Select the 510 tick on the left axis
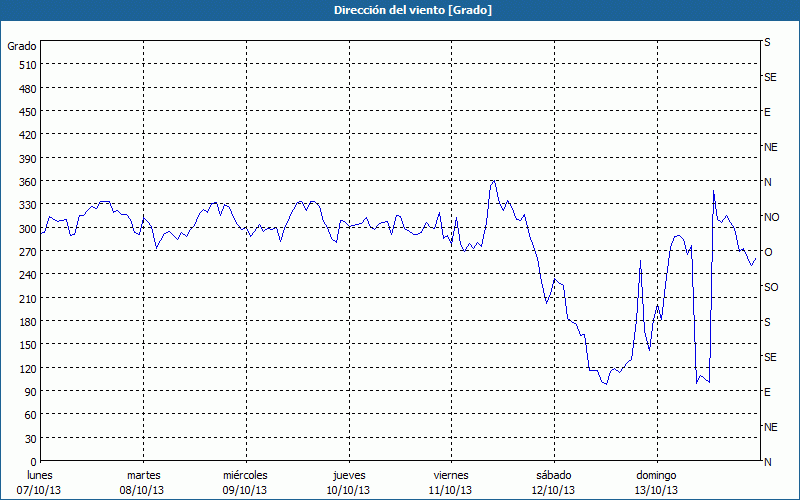 [x=25, y=65]
